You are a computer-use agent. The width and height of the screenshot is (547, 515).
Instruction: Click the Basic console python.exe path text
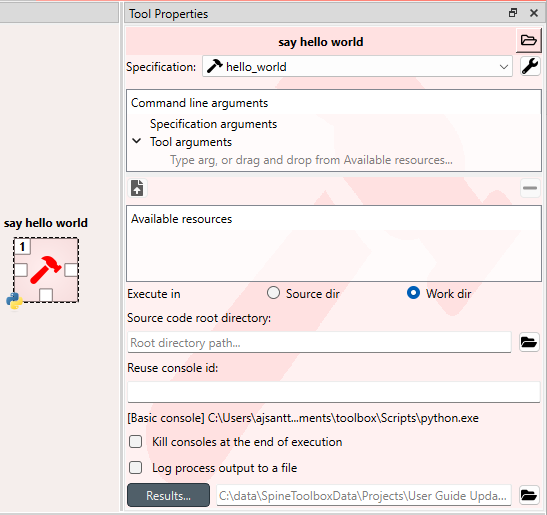[303, 418]
